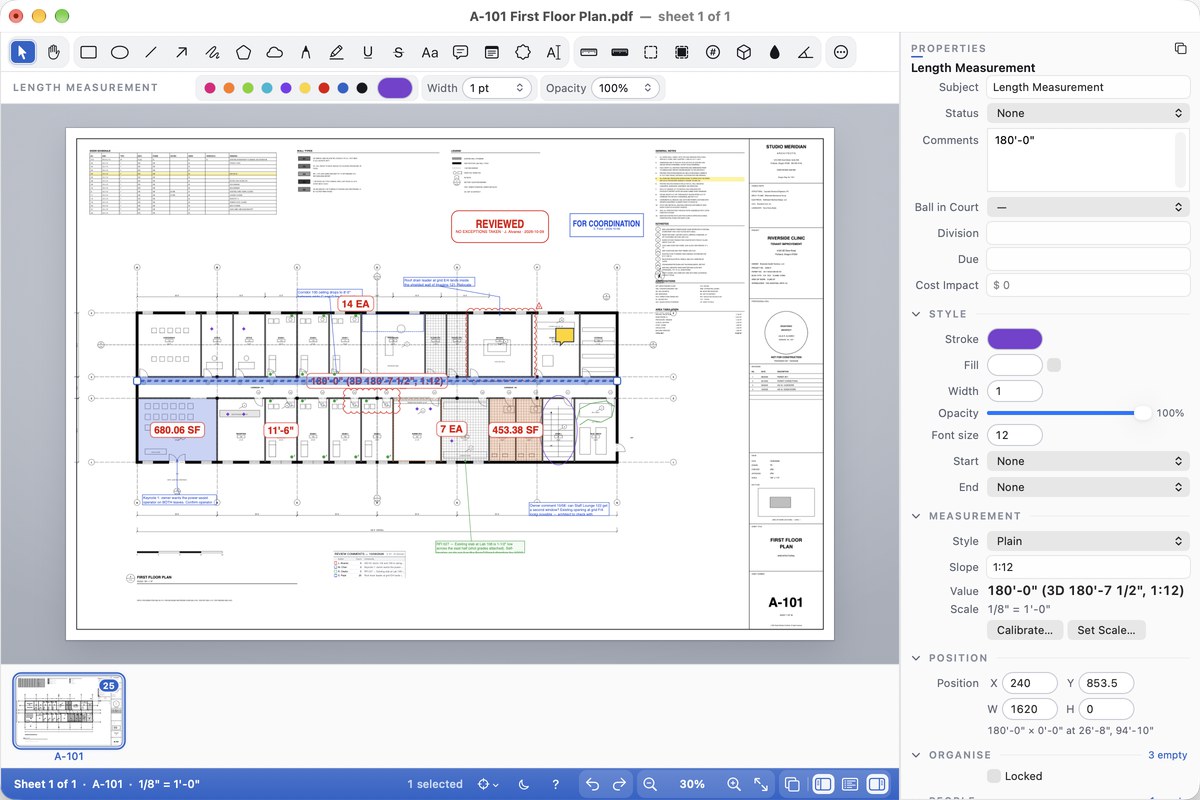This screenshot has height=800, width=1200.
Task: Click the Set Scale... button
Action: (x=1106, y=630)
